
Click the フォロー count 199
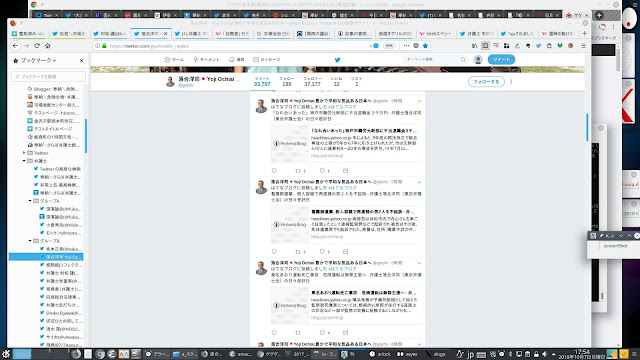tap(287, 82)
